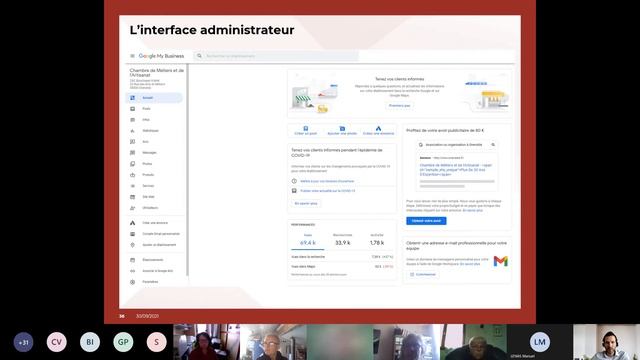This screenshot has height=360, width=640.
Task: Click Mettre à jour vos horaires d'ouverture link
Action: [327, 181]
